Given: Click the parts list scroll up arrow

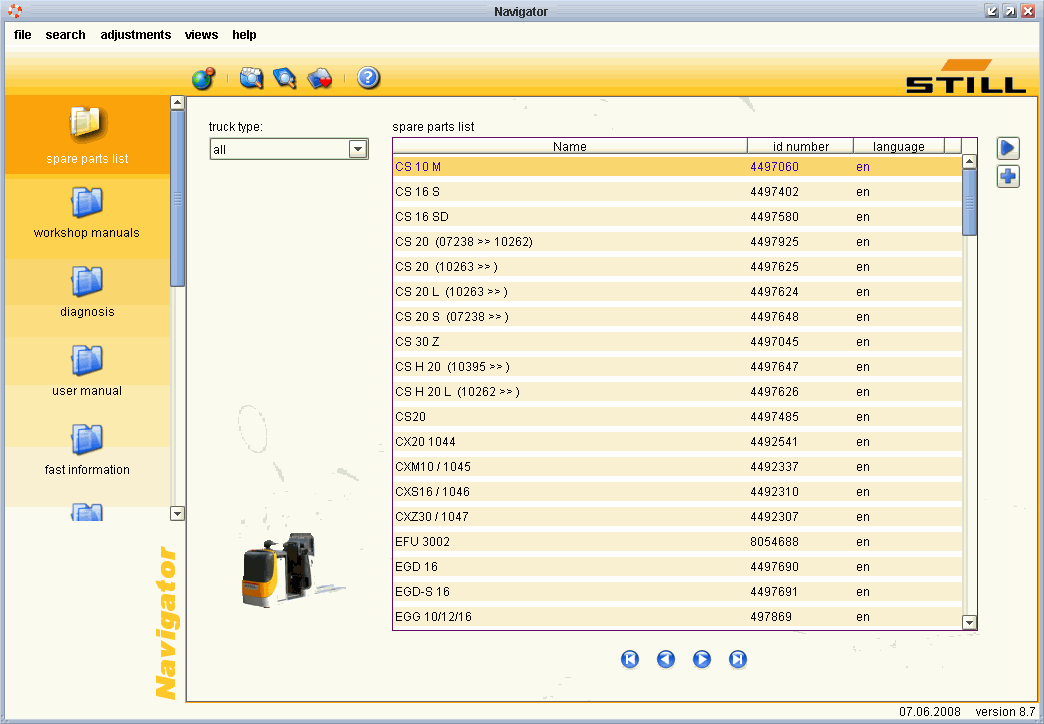Looking at the screenshot, I should [x=969, y=162].
